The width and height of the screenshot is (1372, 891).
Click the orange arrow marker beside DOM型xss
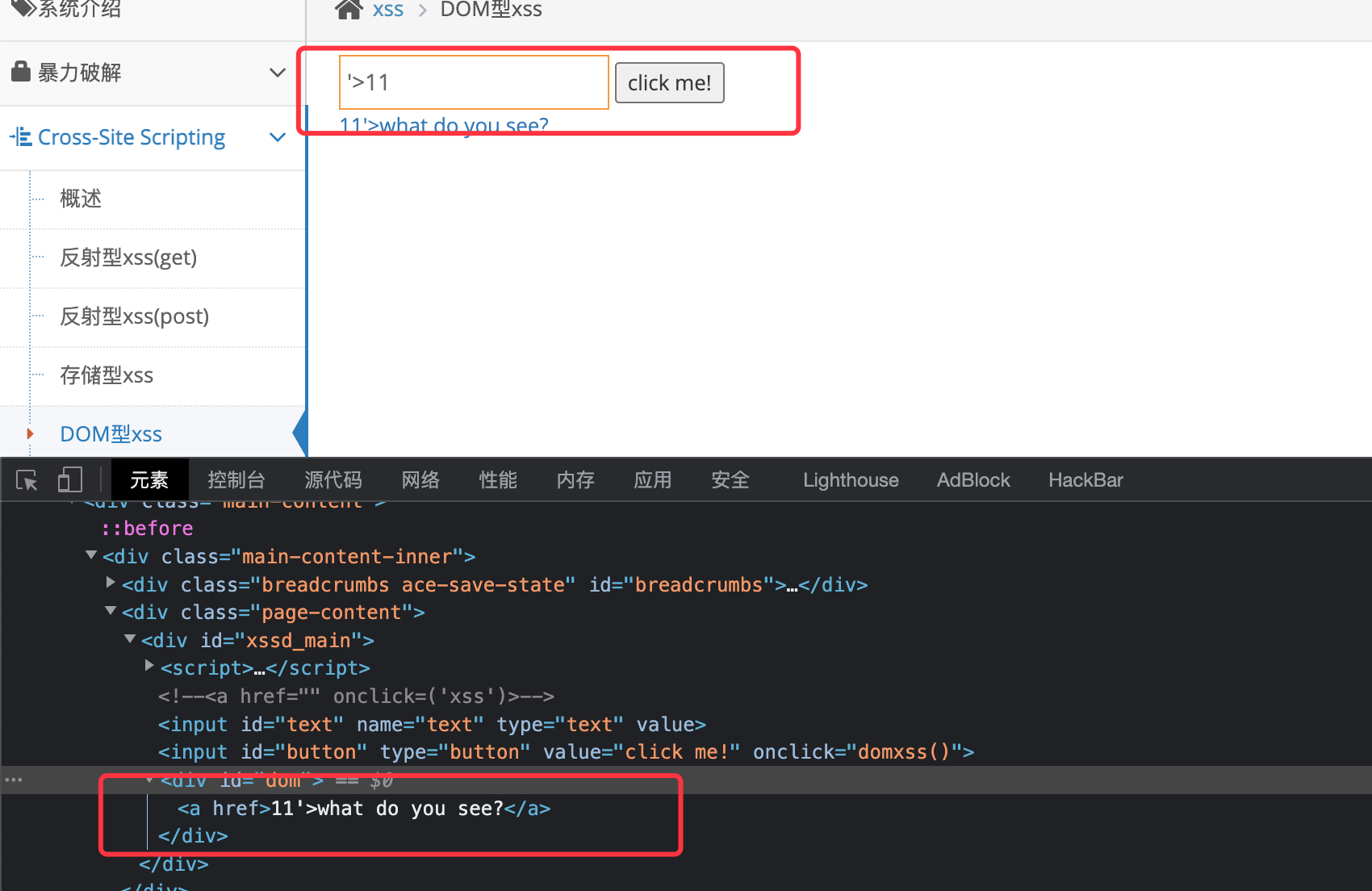click(30, 434)
